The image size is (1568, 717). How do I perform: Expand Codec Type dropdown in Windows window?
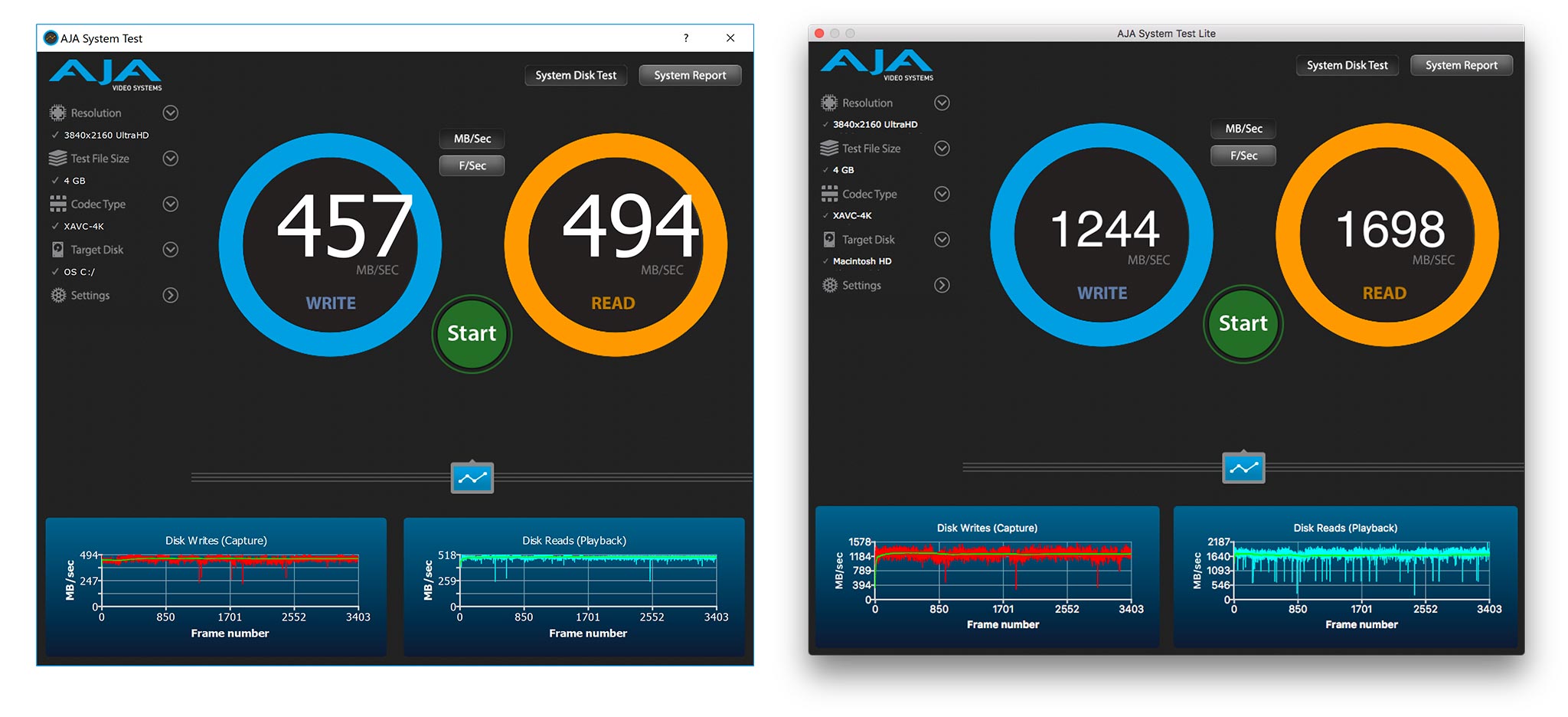(171, 204)
